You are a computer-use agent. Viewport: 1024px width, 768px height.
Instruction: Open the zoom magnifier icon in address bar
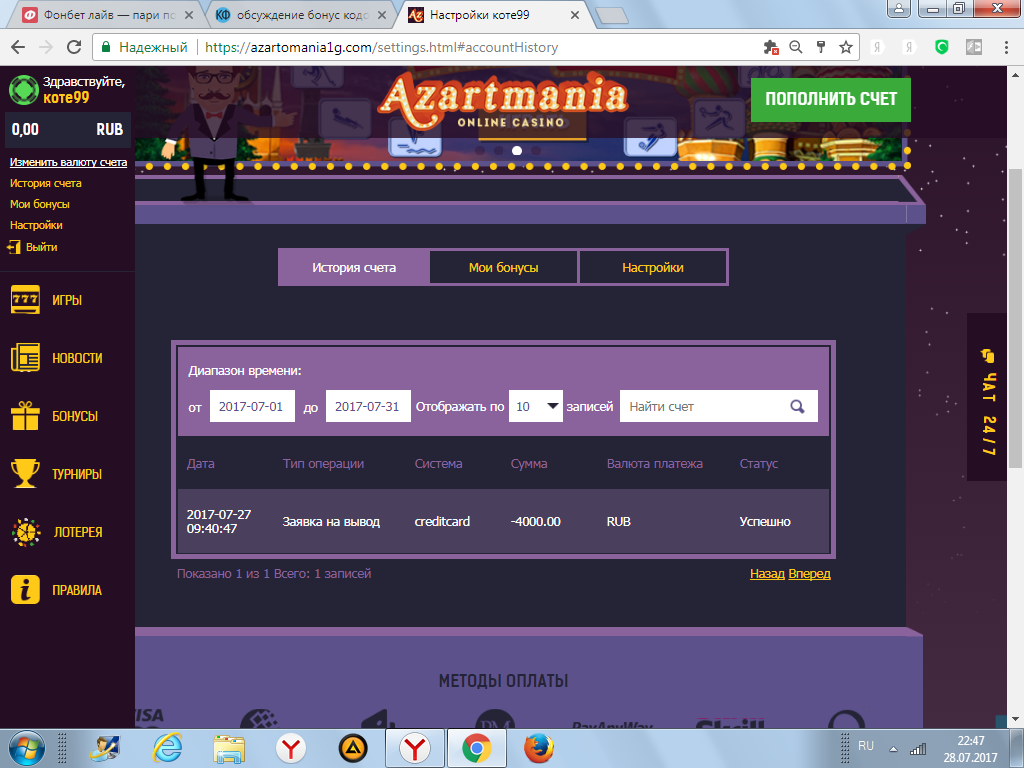click(795, 47)
